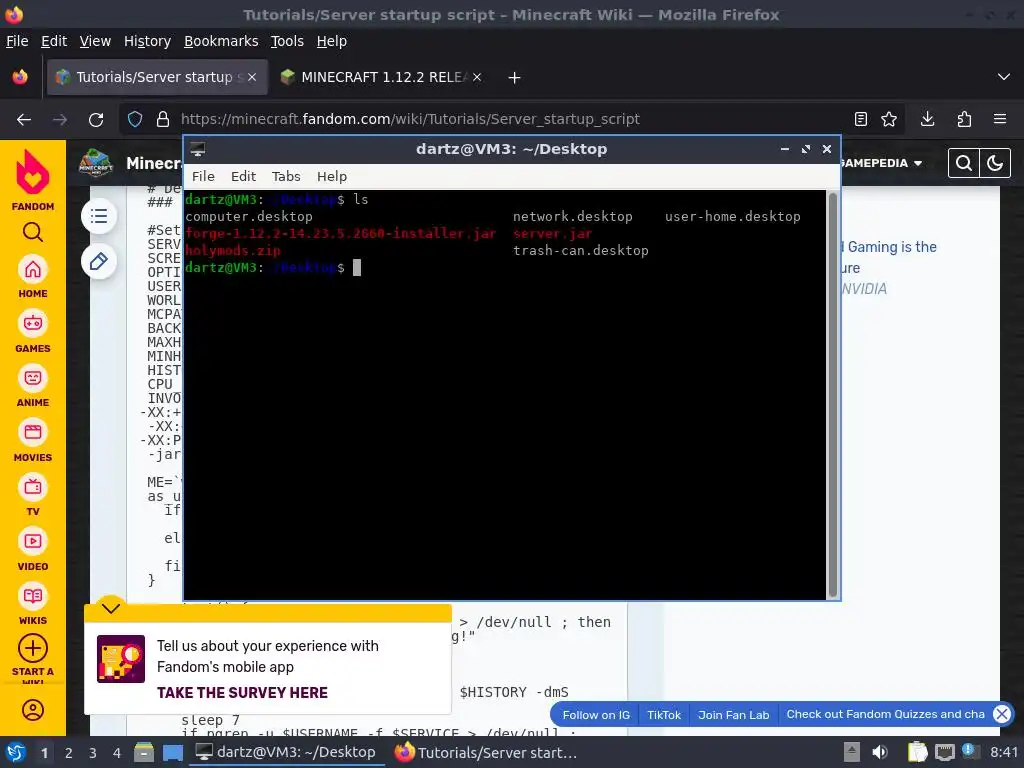This screenshot has width=1024, height=768.
Task: Open new tab with plus button
Action: [514, 78]
